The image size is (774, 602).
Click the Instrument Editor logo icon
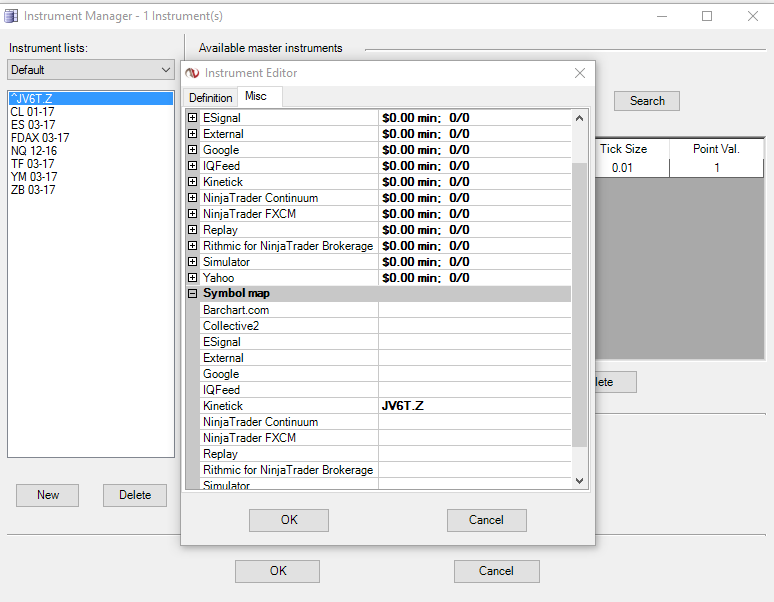(x=193, y=73)
